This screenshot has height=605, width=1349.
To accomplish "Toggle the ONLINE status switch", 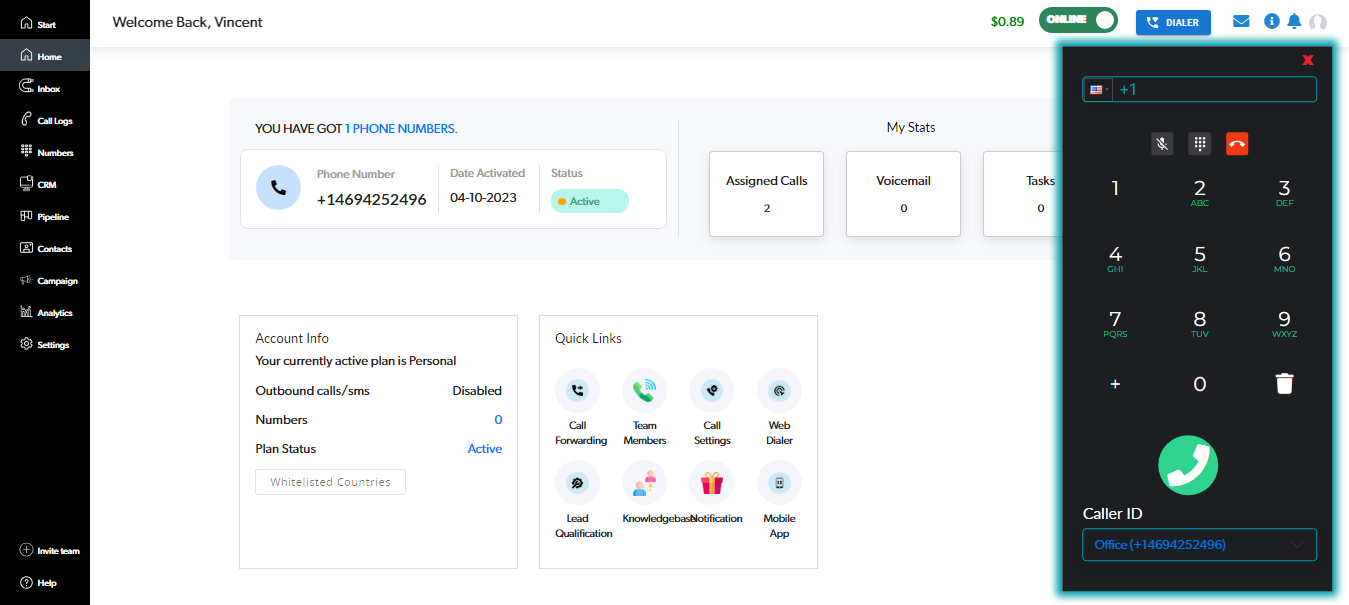I will (1078, 21).
